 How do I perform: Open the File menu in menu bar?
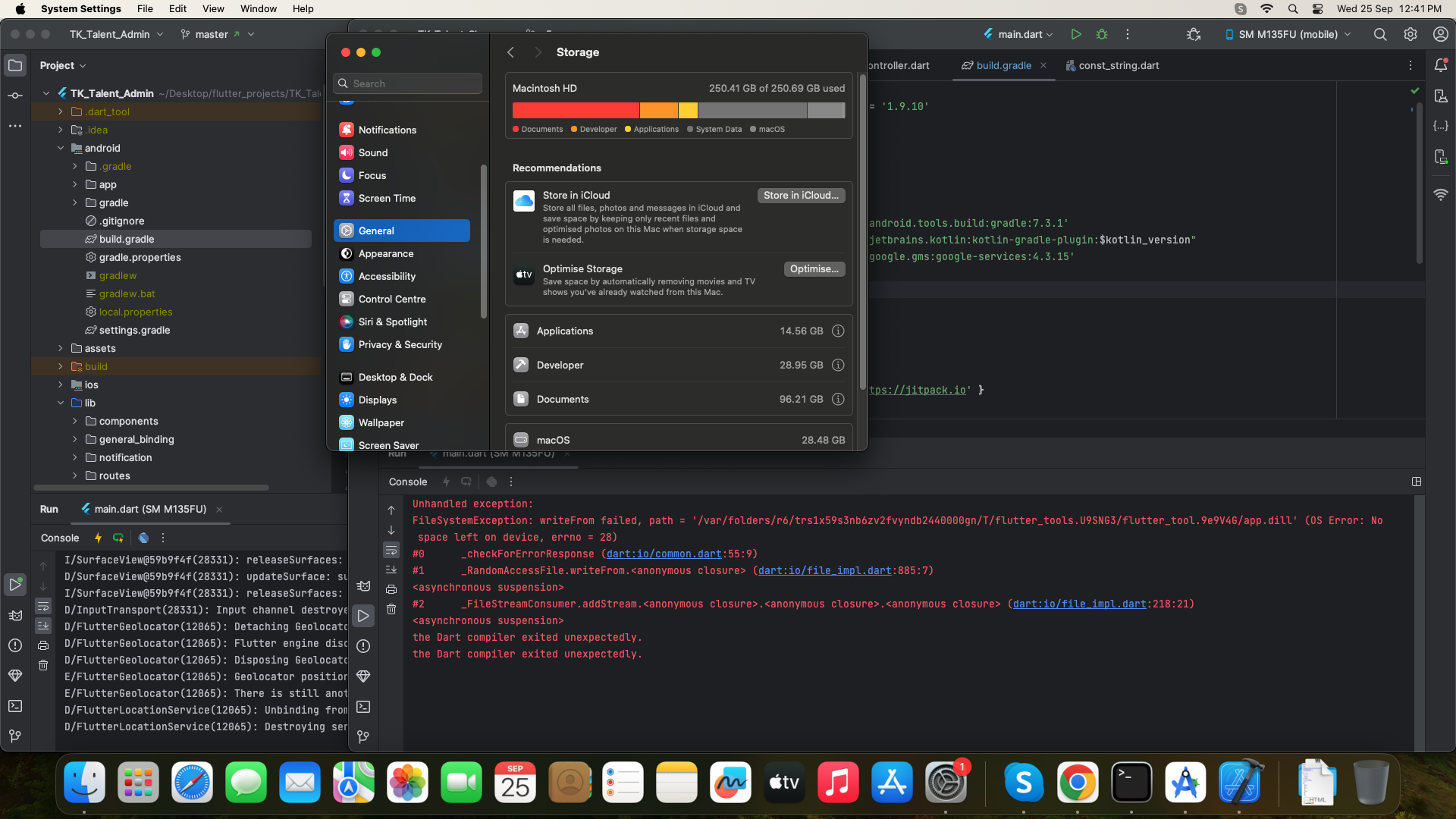pyautogui.click(x=145, y=9)
